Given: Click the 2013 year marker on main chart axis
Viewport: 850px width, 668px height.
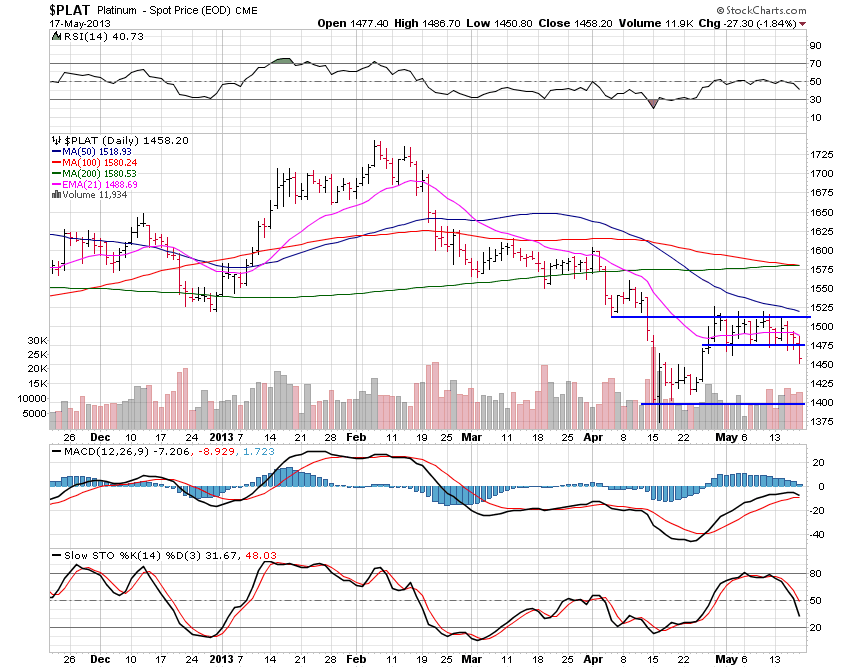Looking at the screenshot, I should click(x=222, y=436).
